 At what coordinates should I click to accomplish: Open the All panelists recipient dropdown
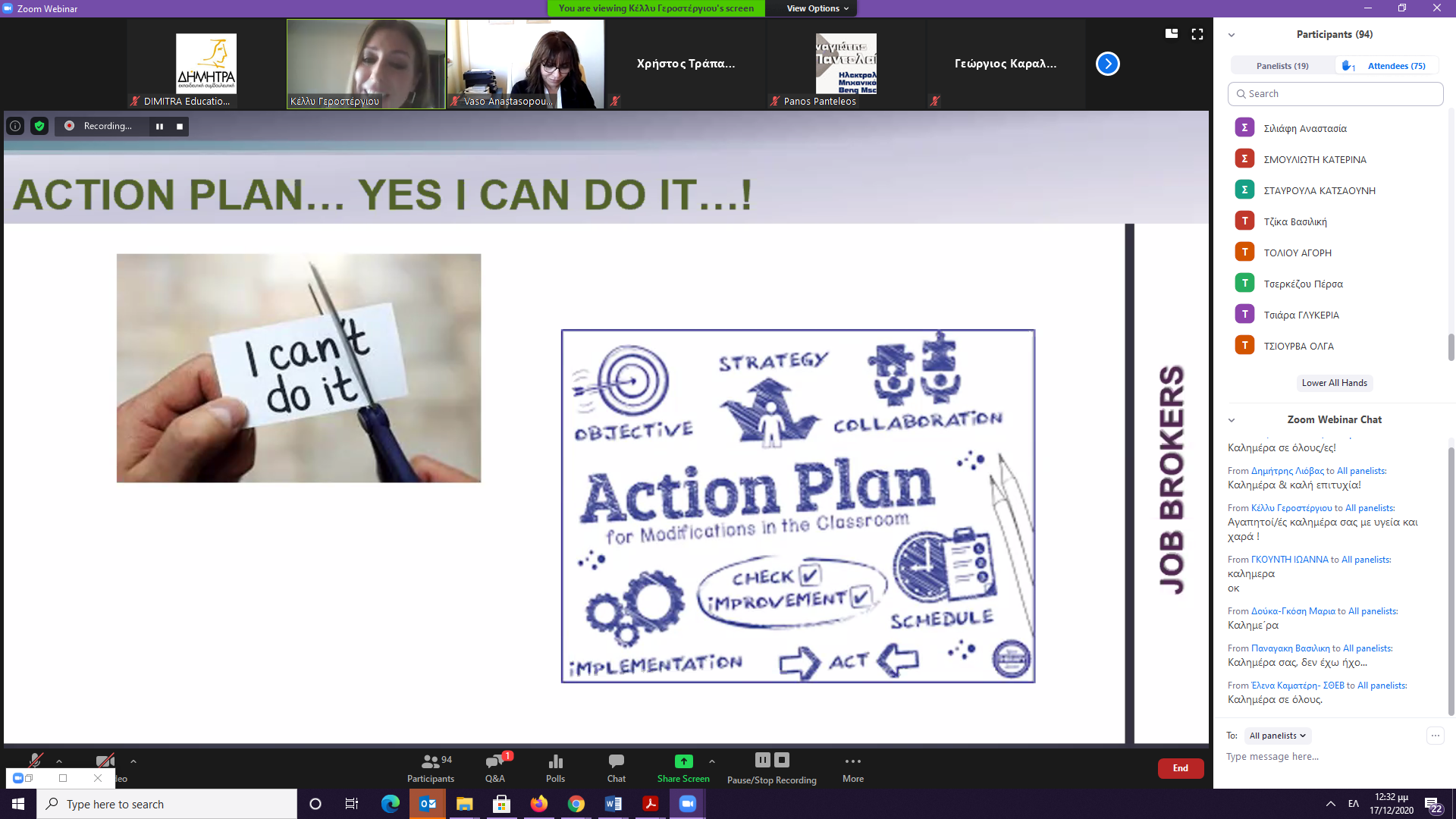coord(1278,736)
